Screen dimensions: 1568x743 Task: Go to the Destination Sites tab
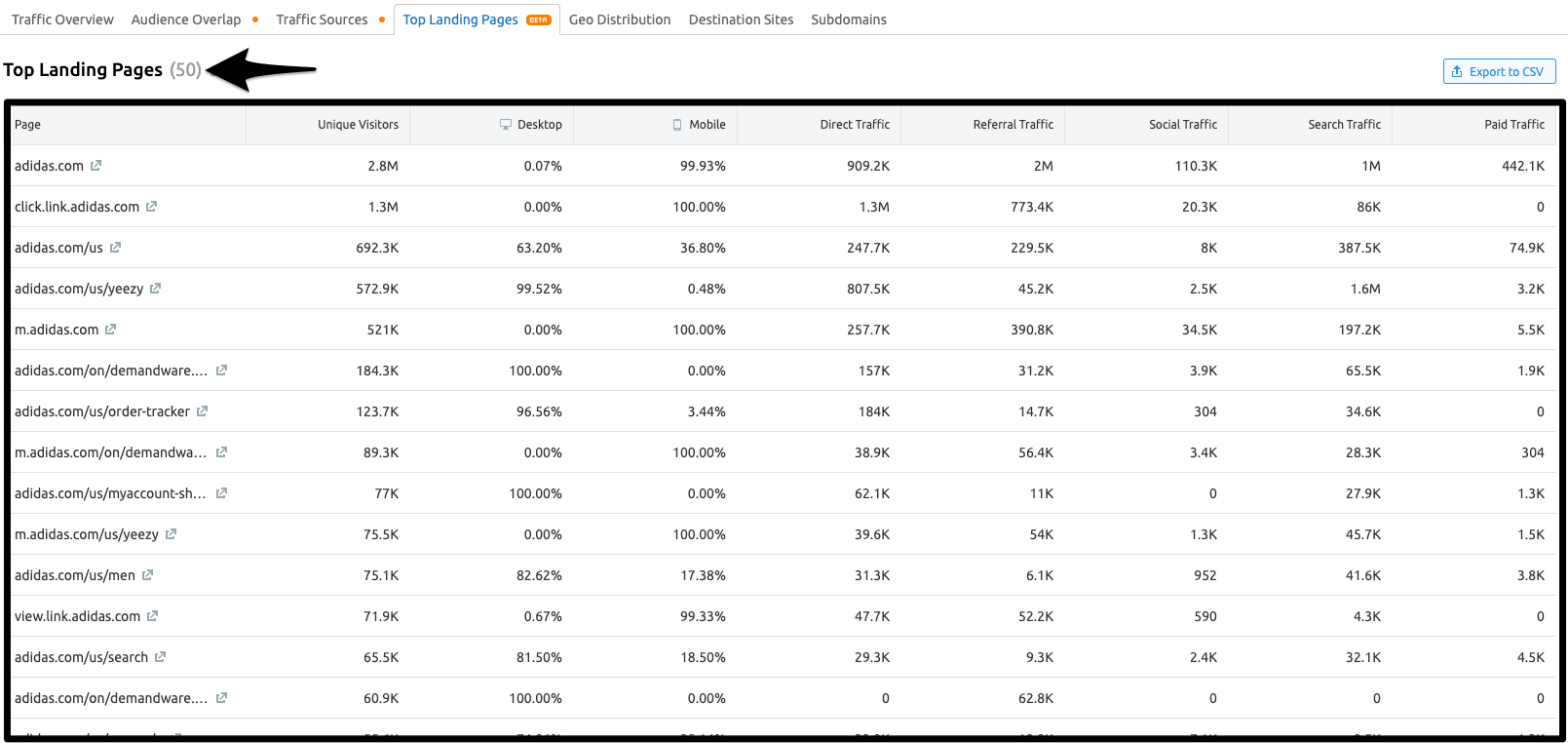pos(741,20)
